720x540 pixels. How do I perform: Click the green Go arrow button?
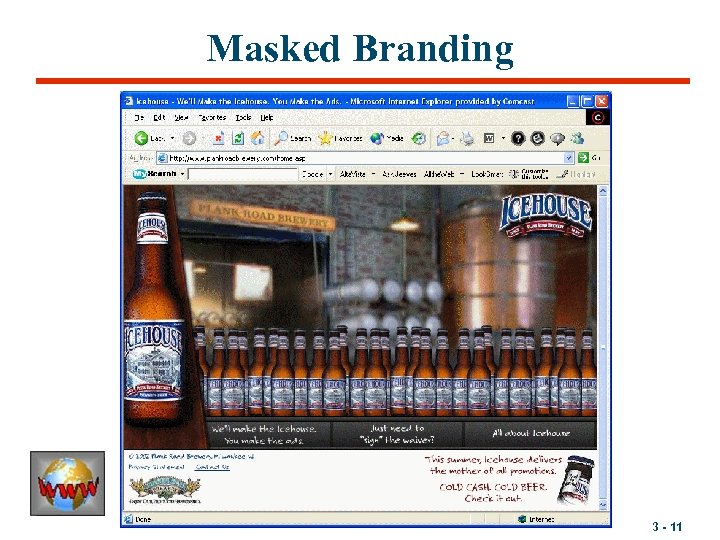point(583,158)
